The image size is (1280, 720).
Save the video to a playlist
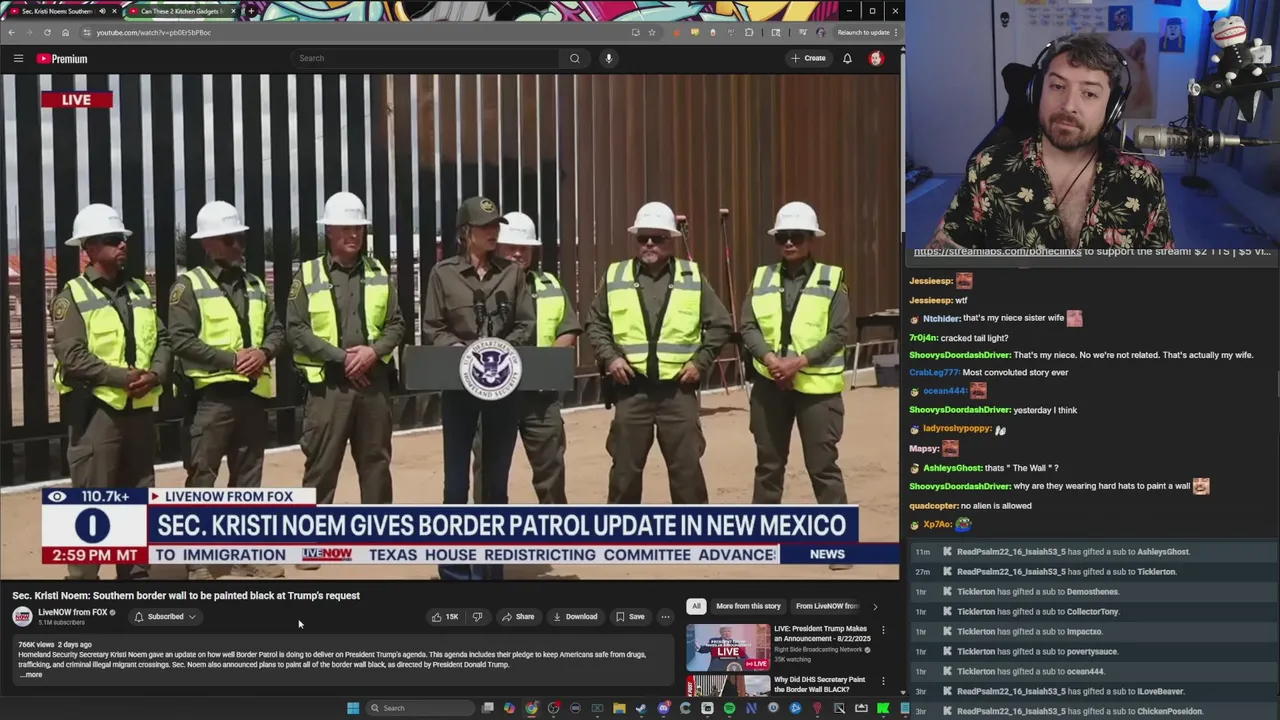pos(630,616)
